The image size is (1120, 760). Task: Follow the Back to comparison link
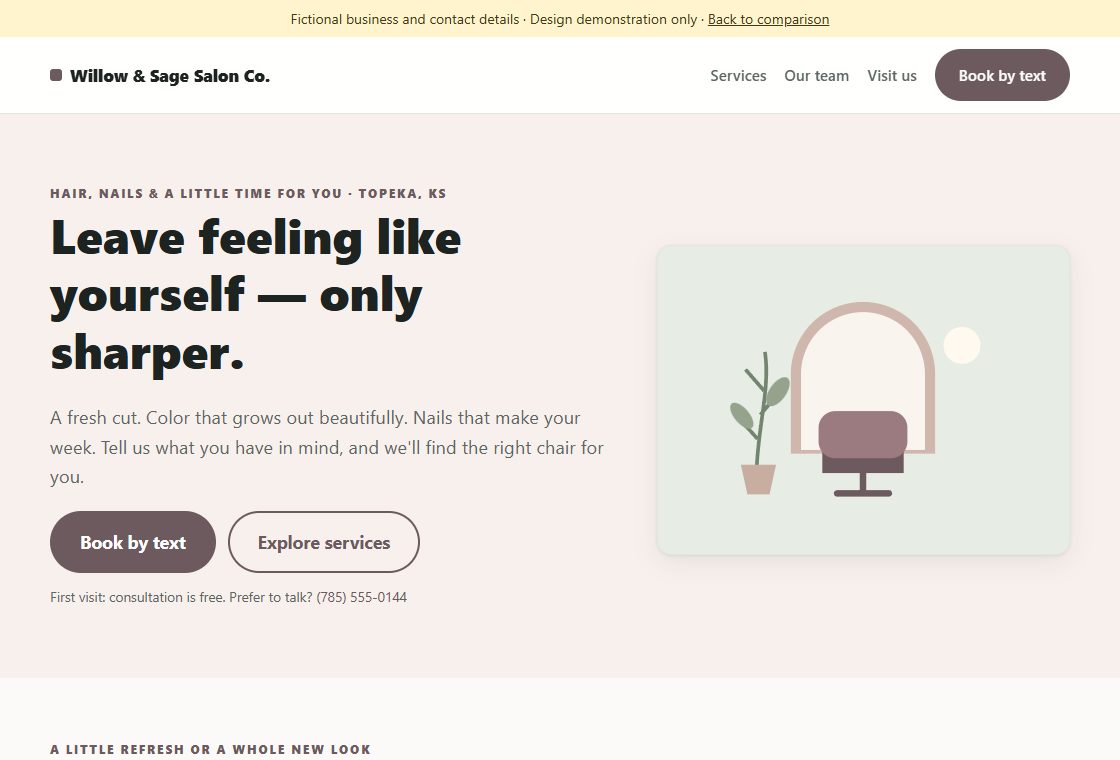(769, 19)
